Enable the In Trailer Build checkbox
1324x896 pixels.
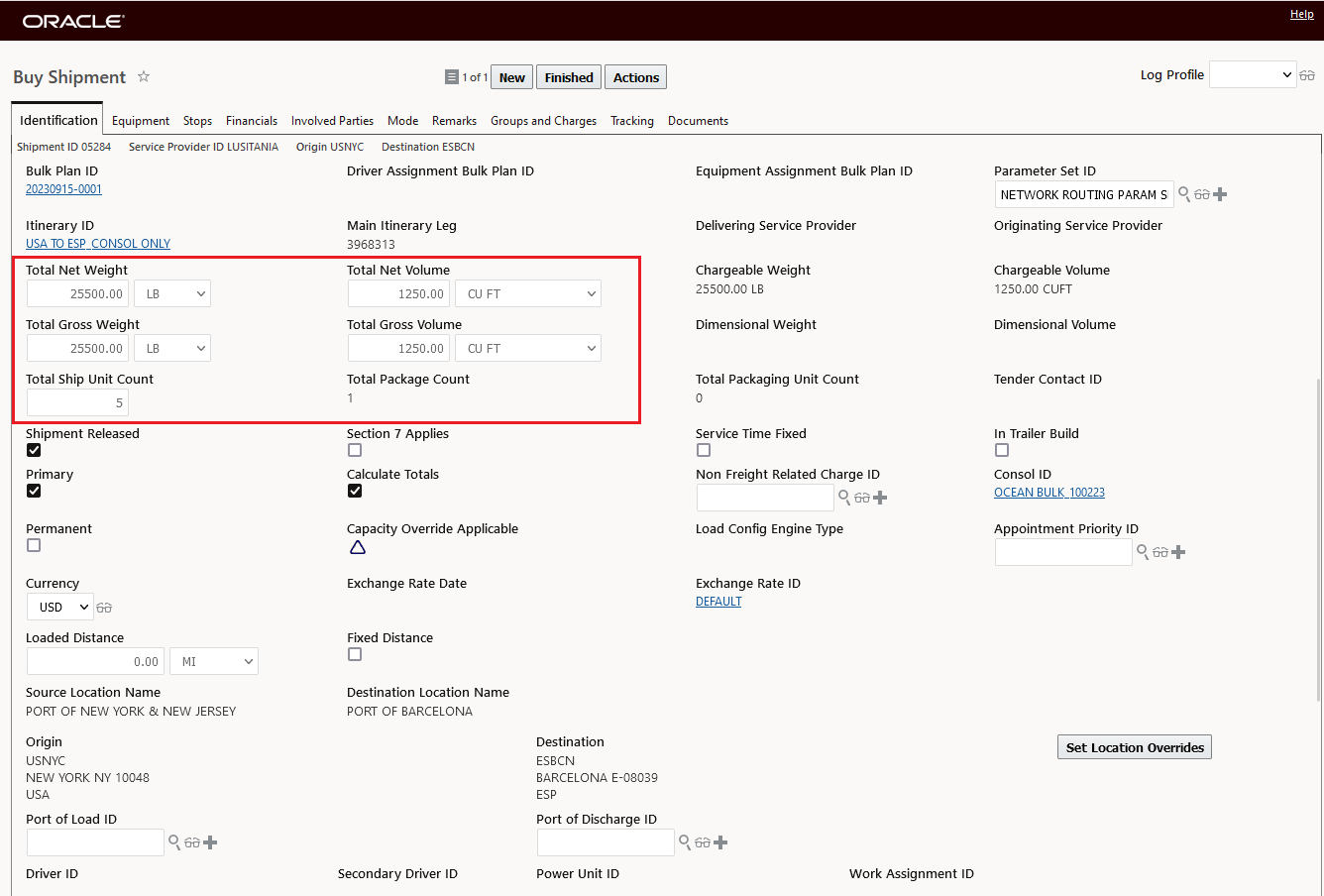click(x=1002, y=450)
